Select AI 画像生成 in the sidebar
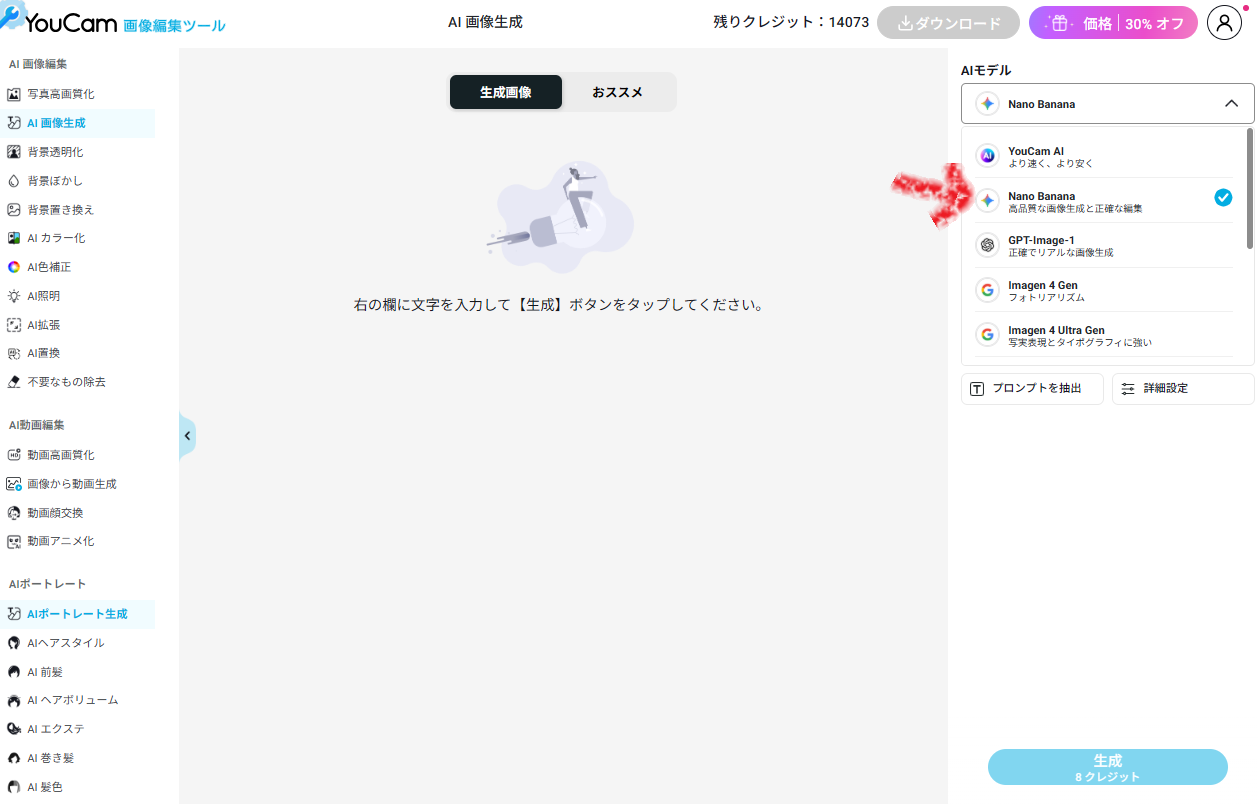The height and width of the screenshot is (804, 1258). [77, 123]
